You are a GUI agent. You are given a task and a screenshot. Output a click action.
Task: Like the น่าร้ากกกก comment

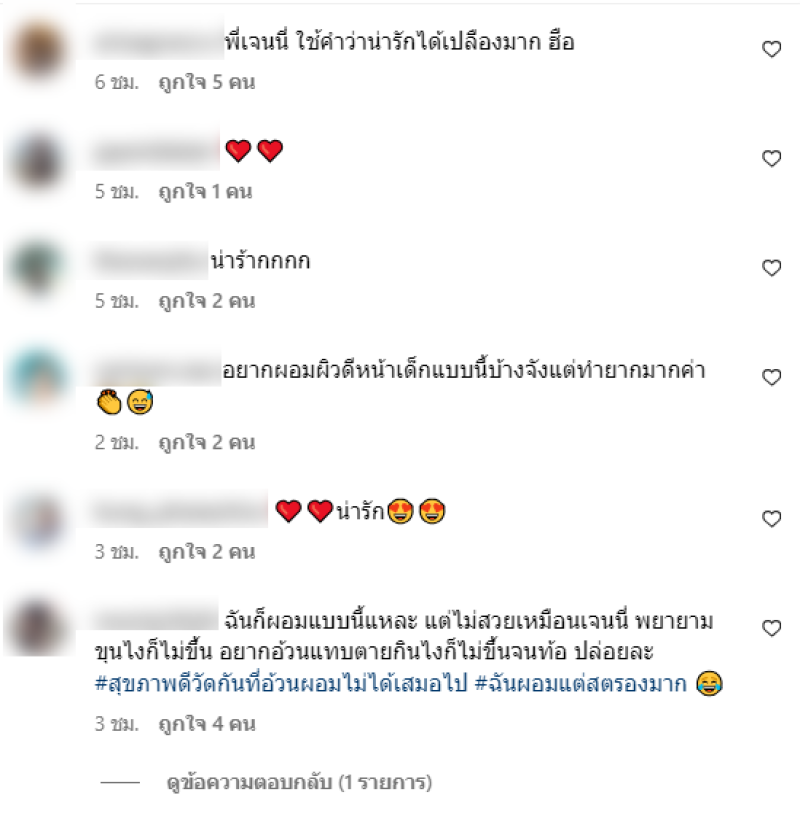coord(771,267)
